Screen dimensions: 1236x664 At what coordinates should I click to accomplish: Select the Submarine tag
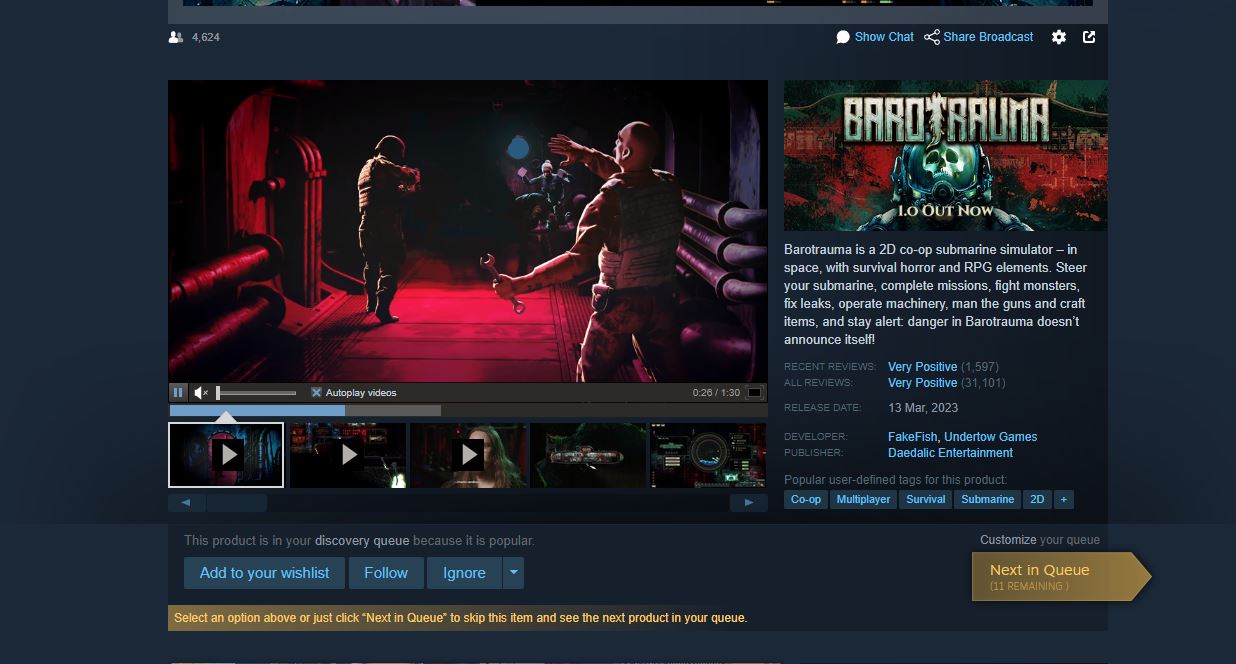click(x=987, y=499)
